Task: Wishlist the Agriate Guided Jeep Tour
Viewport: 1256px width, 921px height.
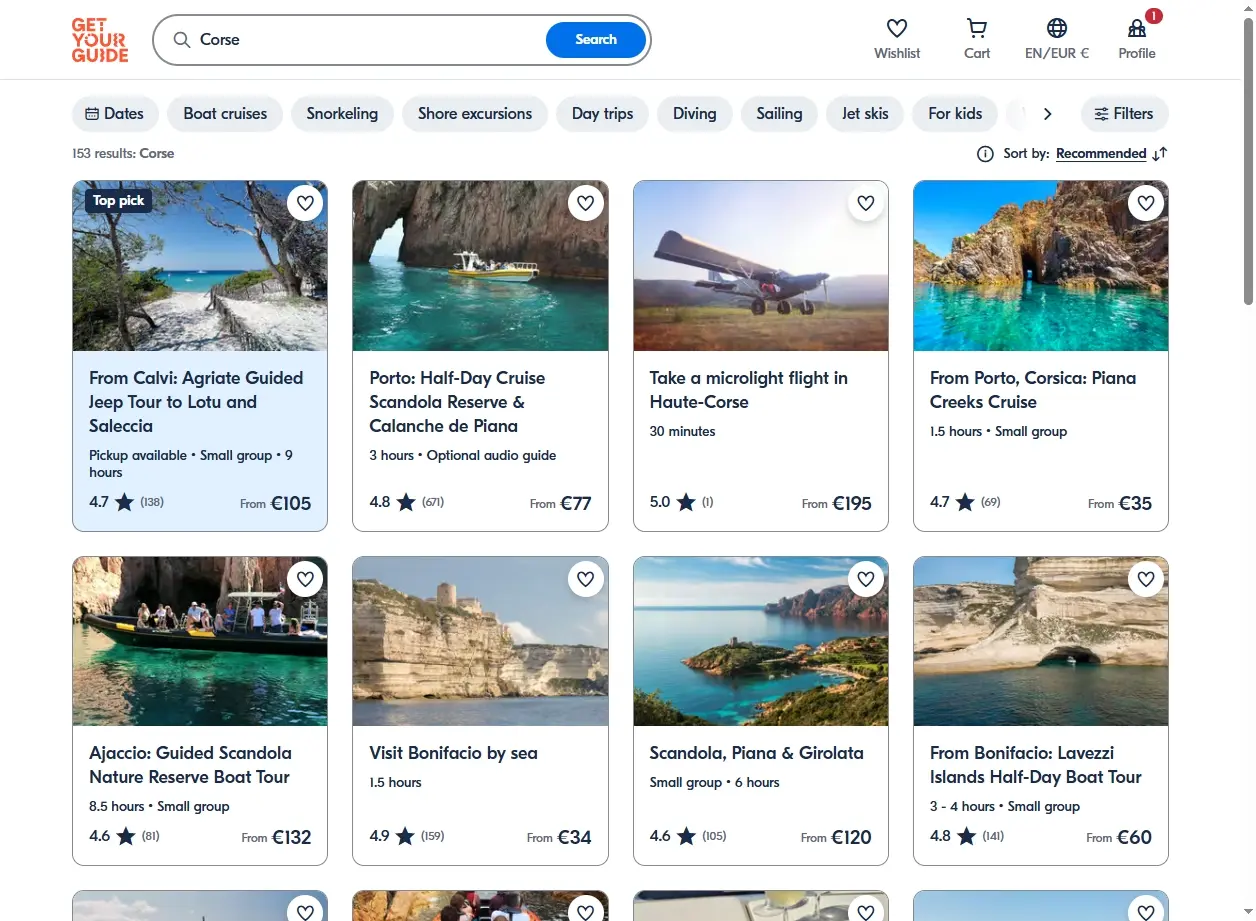Action: 306,203
